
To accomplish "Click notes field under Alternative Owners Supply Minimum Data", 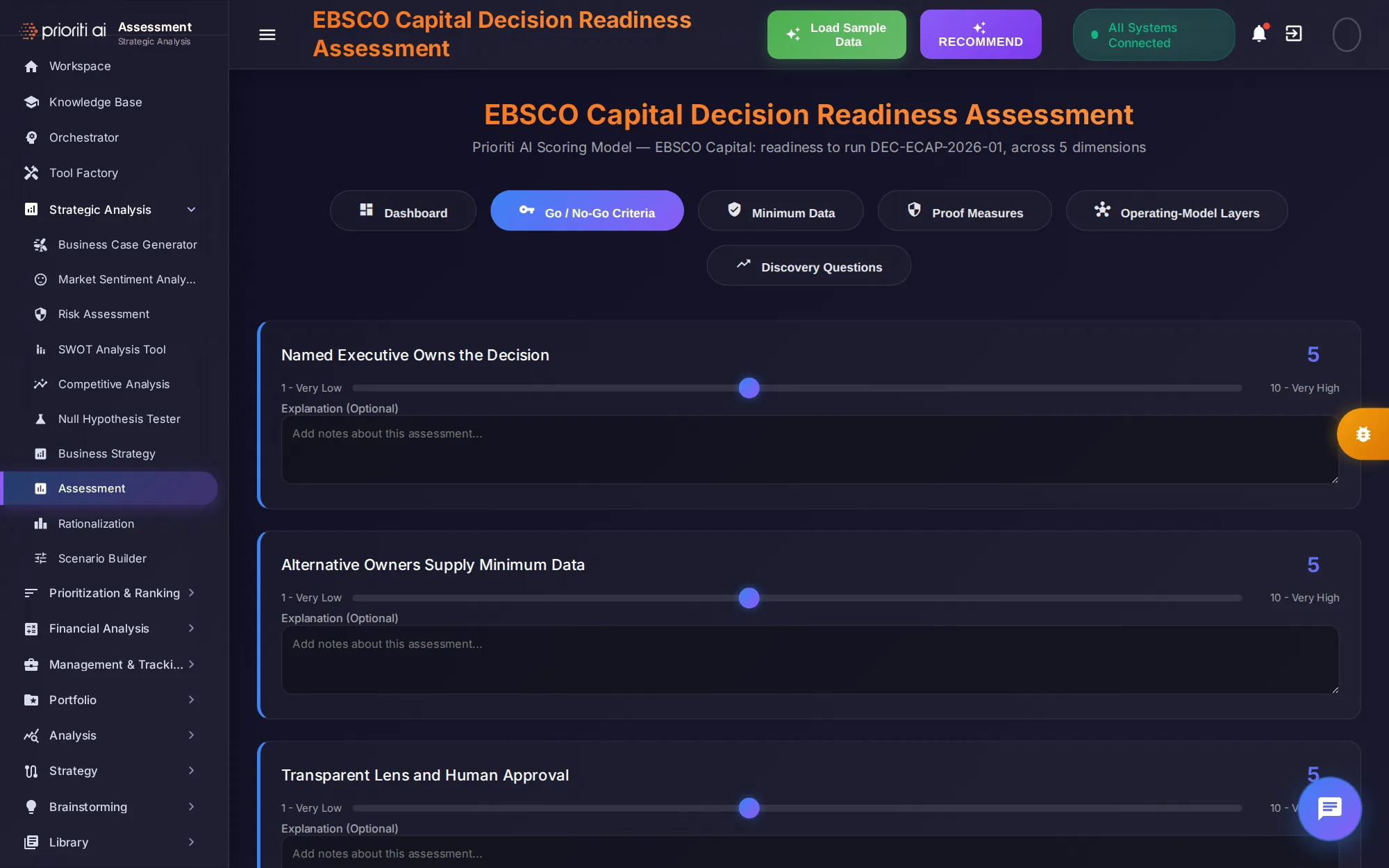I will (x=810, y=660).
